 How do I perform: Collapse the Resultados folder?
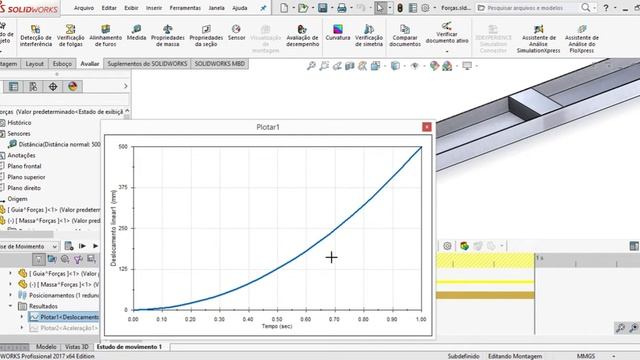(x=11, y=306)
